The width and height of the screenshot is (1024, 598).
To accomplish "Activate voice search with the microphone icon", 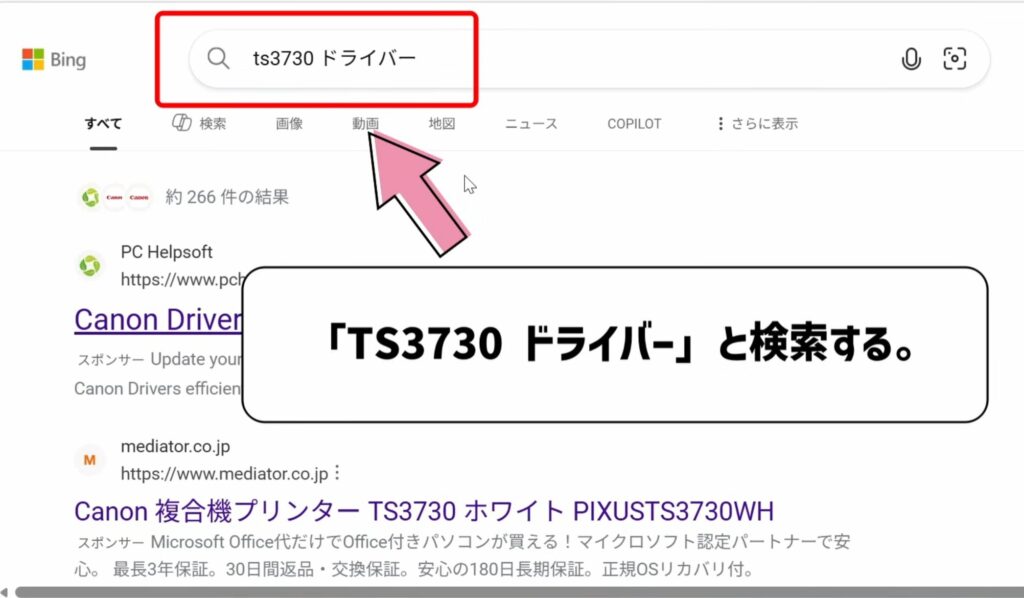I will [911, 59].
